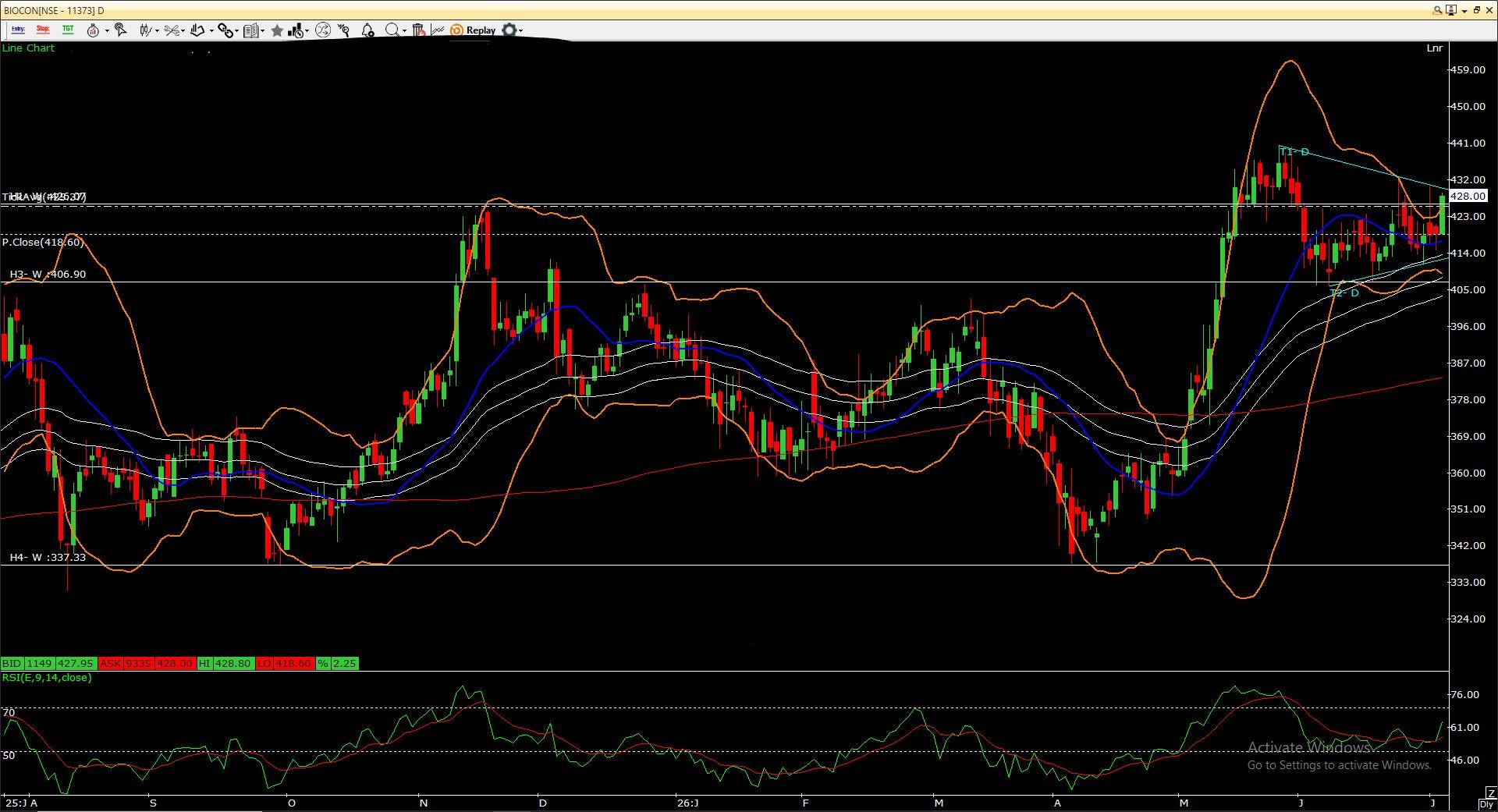Start chart Replay mode
The height and width of the screenshot is (812, 1498).
[473, 30]
